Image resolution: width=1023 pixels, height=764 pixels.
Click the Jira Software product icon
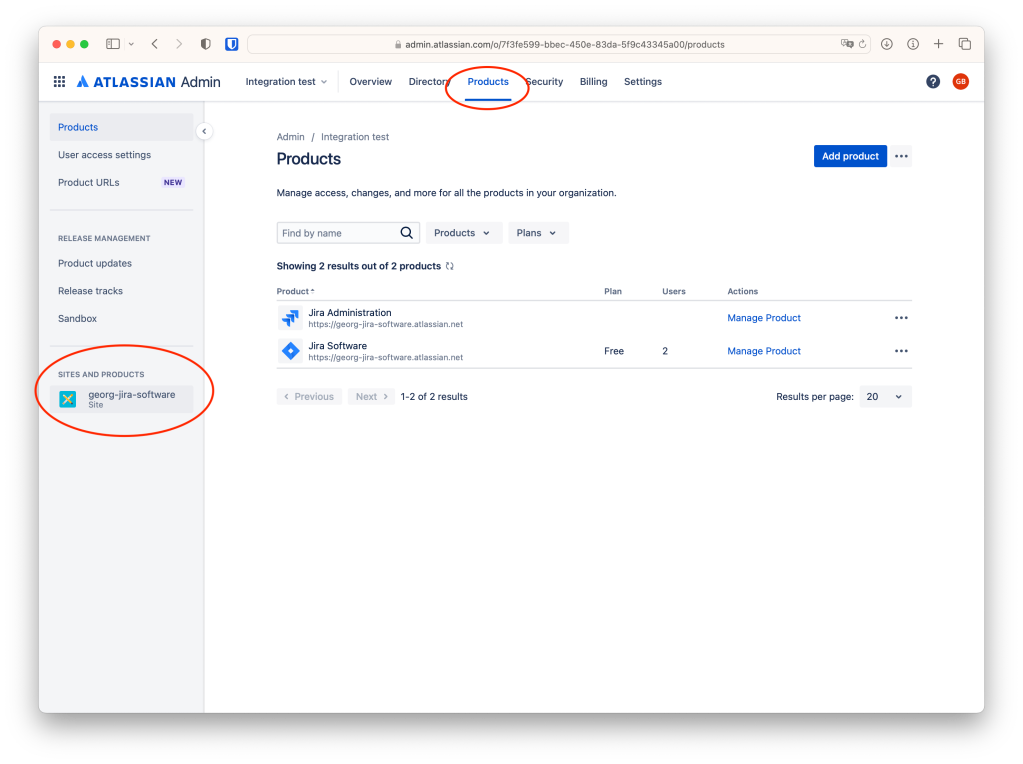tap(290, 351)
